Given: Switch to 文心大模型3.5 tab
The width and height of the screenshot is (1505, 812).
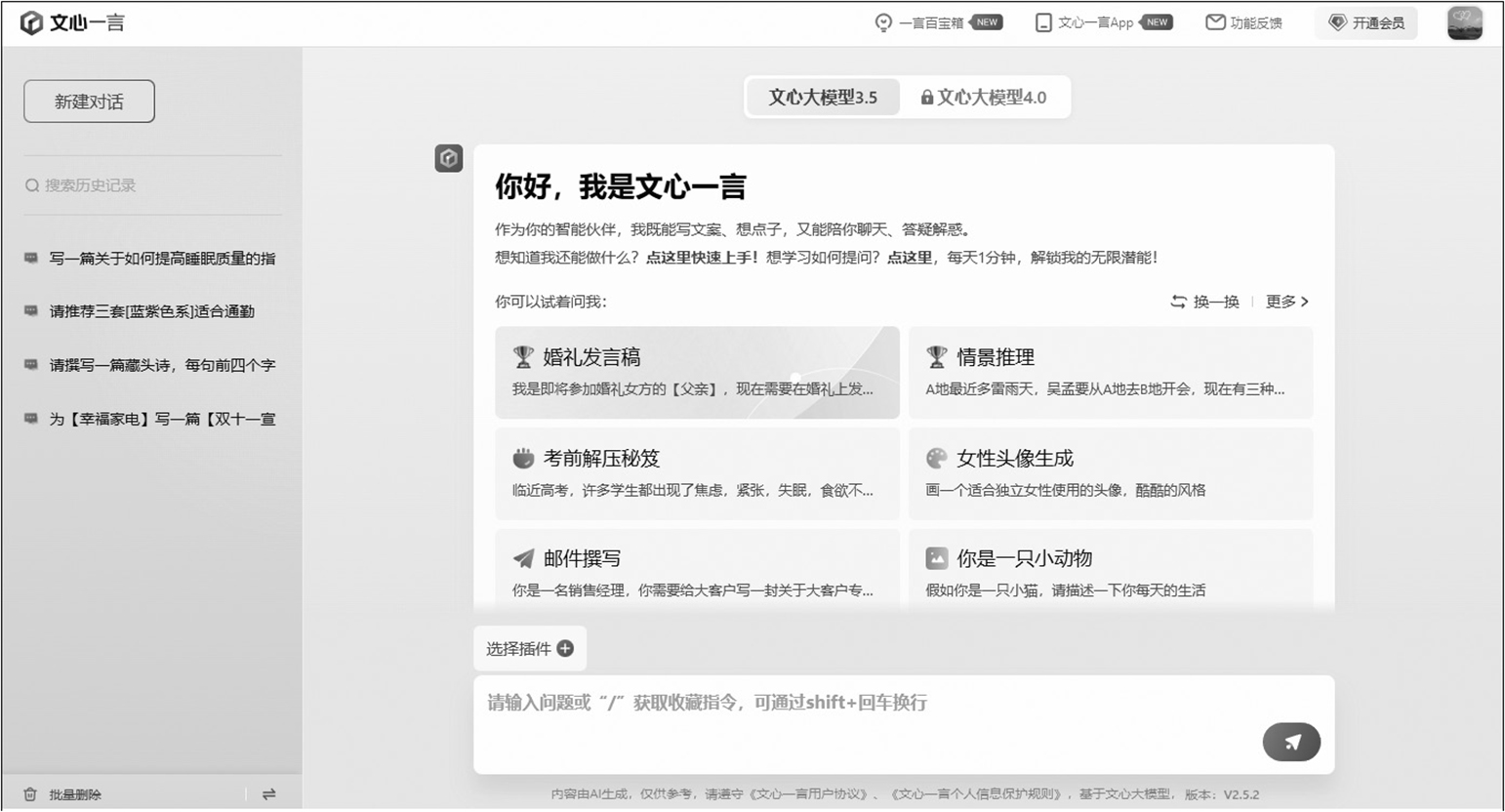Looking at the screenshot, I should pyautogui.click(x=823, y=98).
